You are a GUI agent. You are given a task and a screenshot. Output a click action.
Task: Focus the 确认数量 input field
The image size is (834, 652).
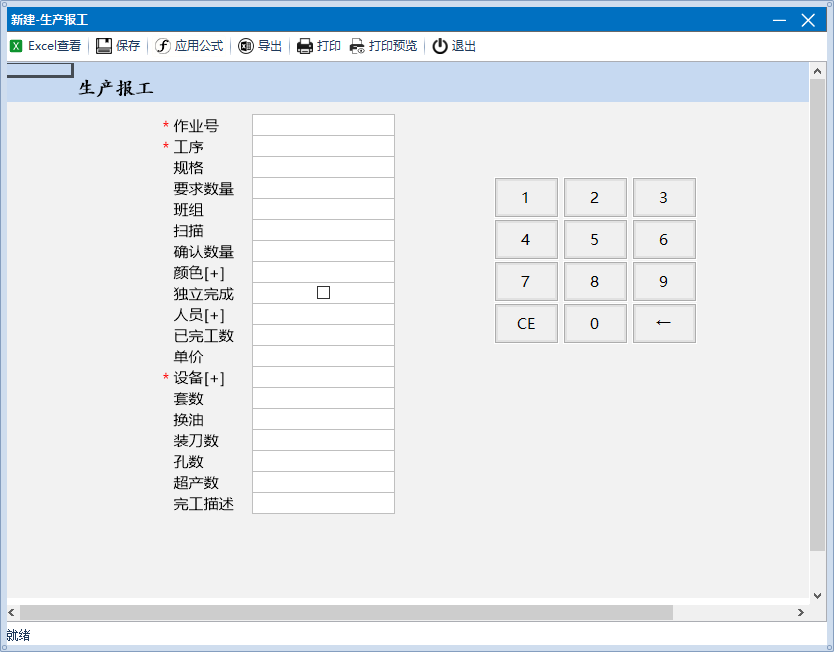coord(323,251)
